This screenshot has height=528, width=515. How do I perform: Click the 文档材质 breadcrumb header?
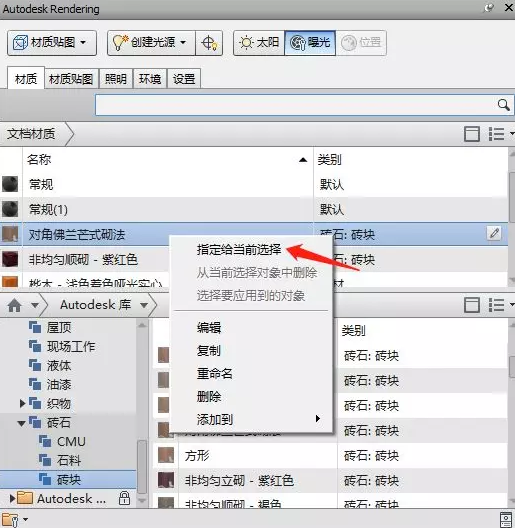pyautogui.click(x=31, y=134)
